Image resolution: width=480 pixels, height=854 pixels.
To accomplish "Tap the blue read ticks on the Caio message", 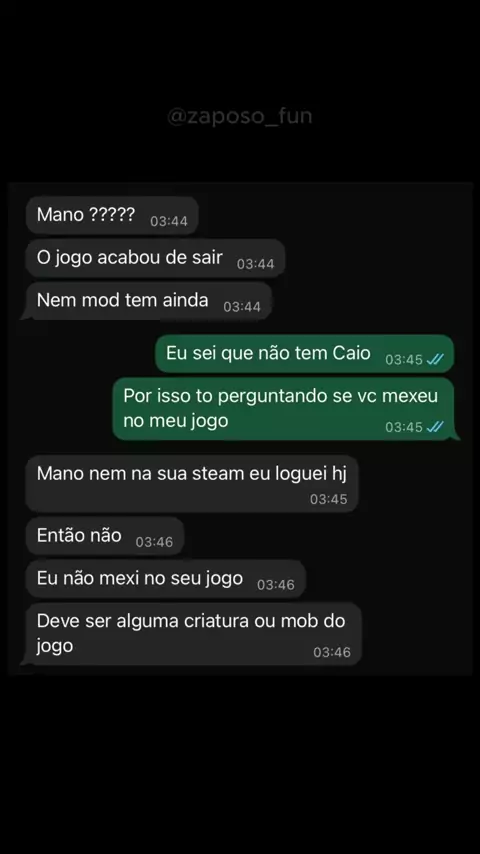I will coord(435,359).
